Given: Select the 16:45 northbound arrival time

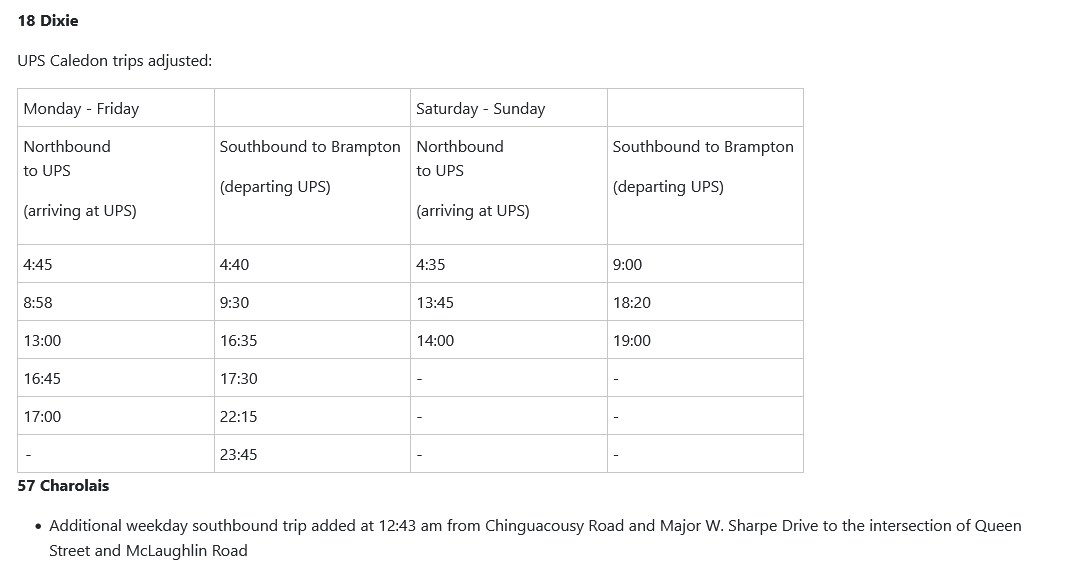Looking at the screenshot, I should tap(42, 379).
